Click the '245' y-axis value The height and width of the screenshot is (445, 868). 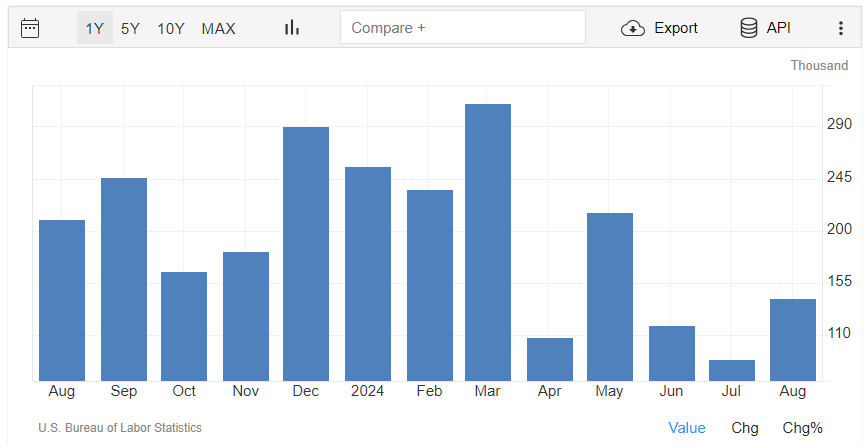pos(839,177)
